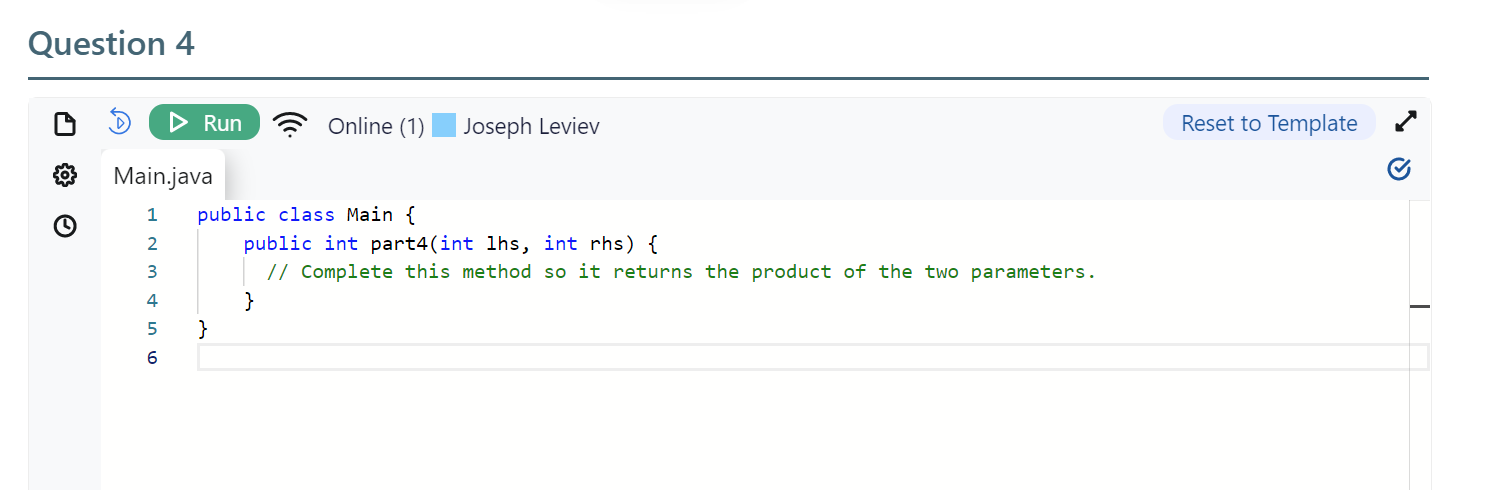Click the blue checkmark status icon
Image resolution: width=1503 pixels, height=490 pixels.
tap(1400, 169)
